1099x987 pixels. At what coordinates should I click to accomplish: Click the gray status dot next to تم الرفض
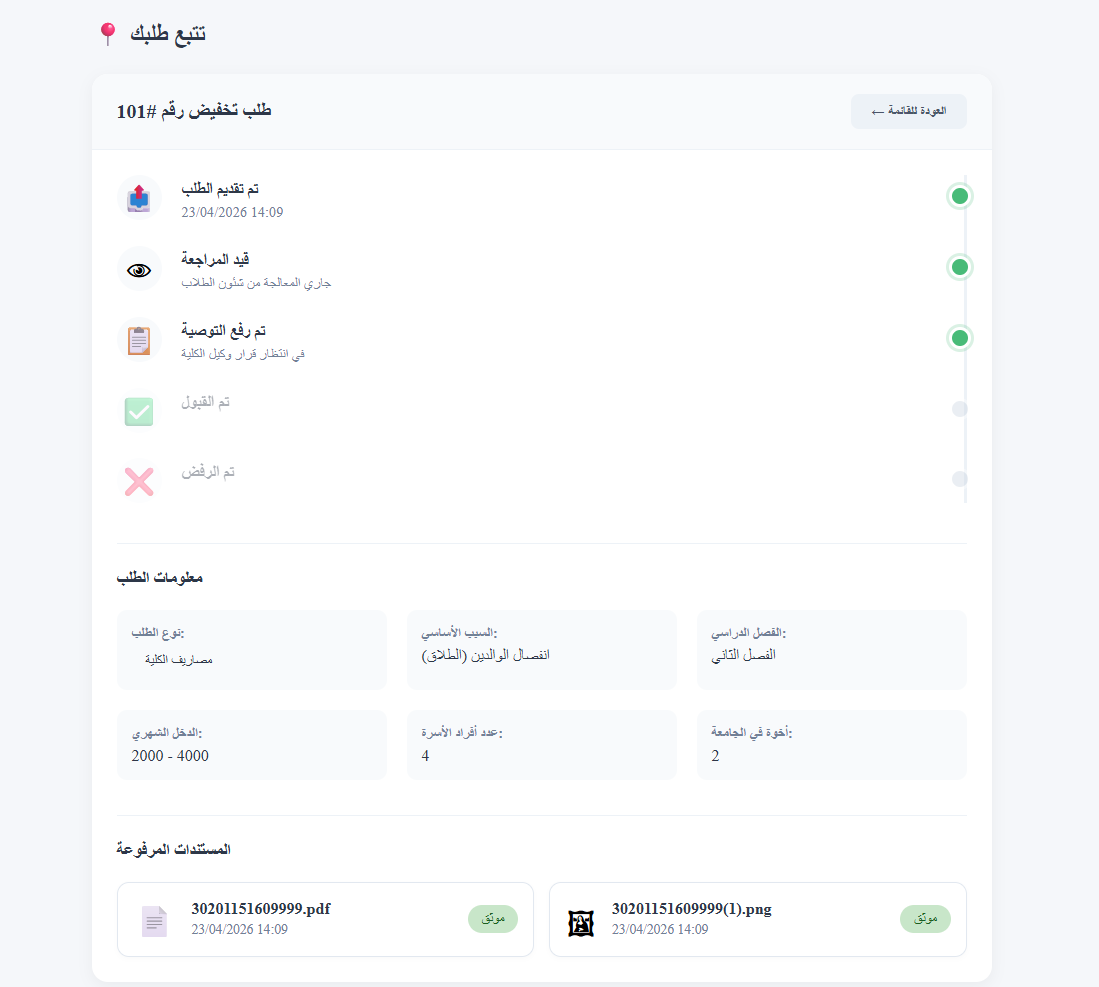[959, 478]
